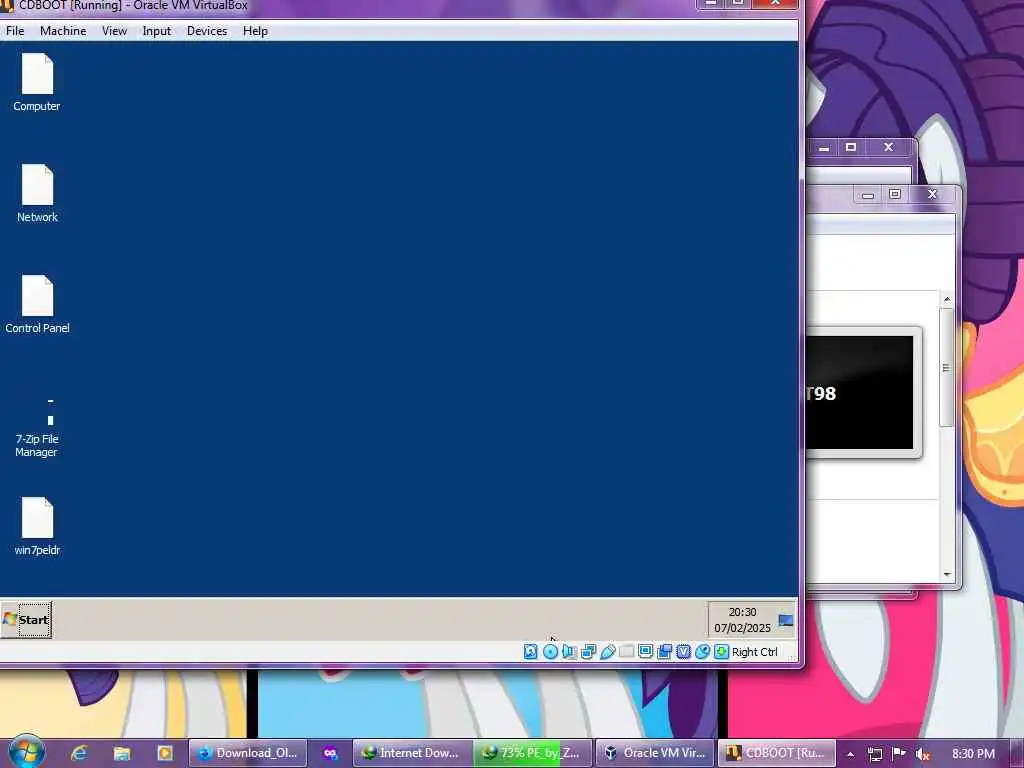Switch to CDBOOT [Running] taskbar button
Screen dimensions: 1024x768
pyautogui.click(x=776, y=753)
